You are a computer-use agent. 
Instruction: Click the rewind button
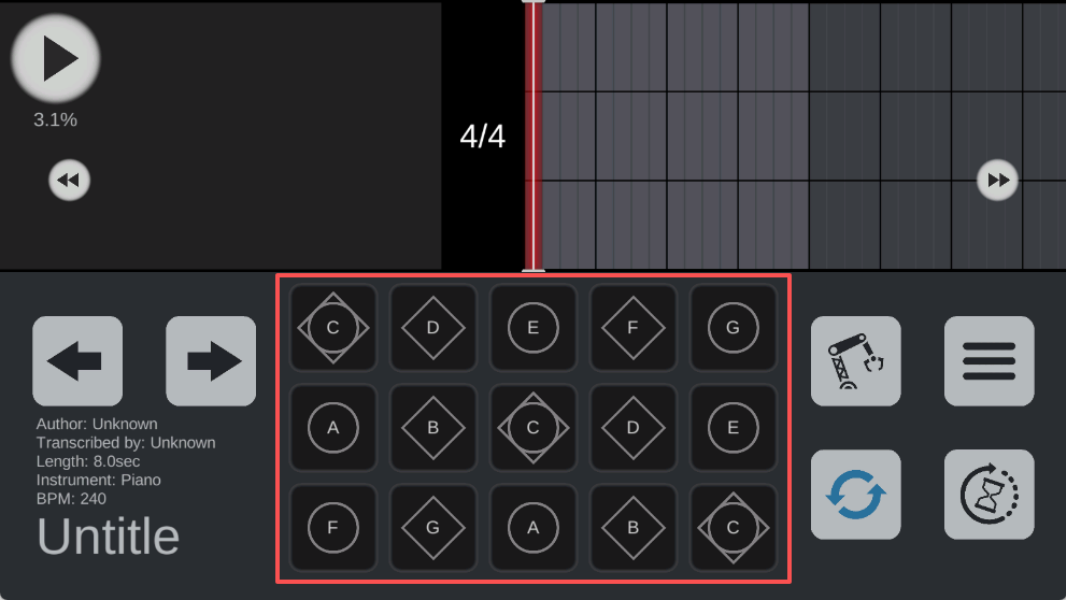pos(69,180)
